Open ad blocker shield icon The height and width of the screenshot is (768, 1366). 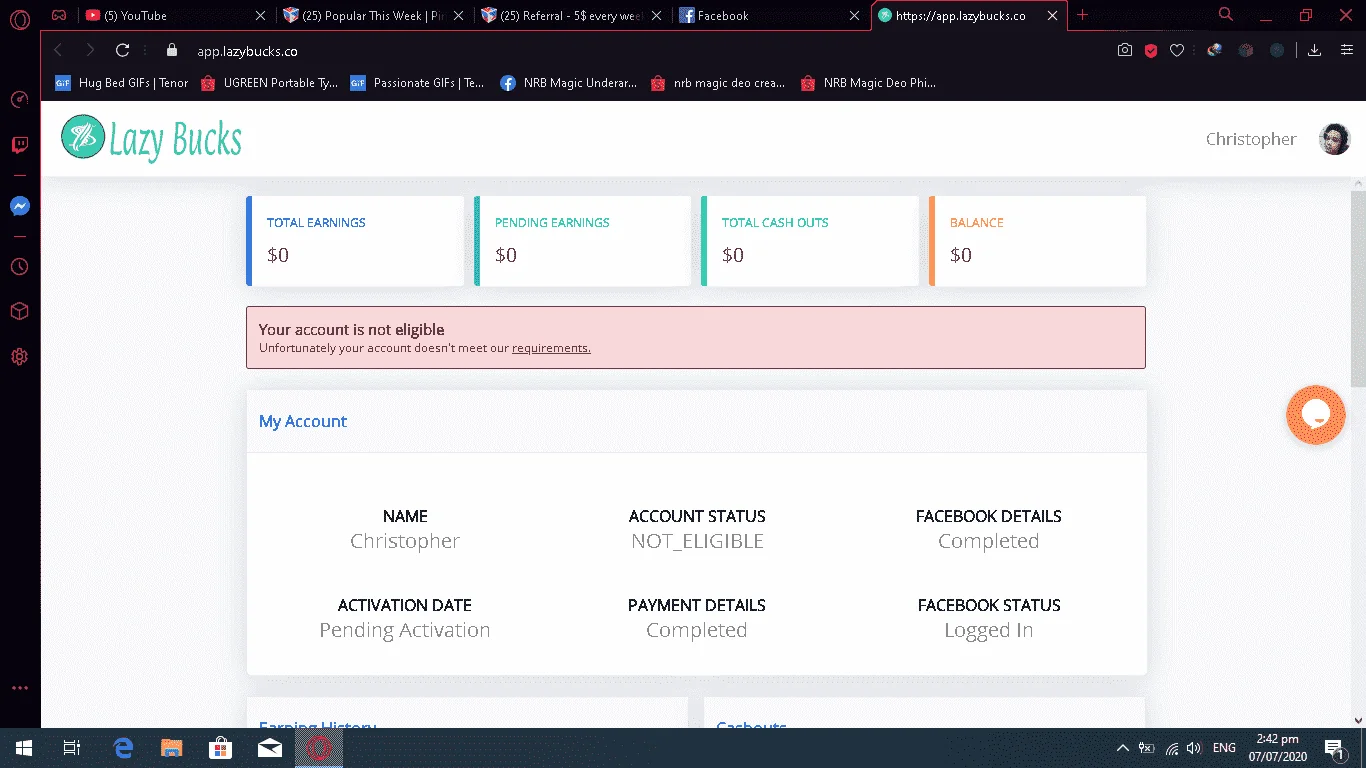coord(1151,50)
